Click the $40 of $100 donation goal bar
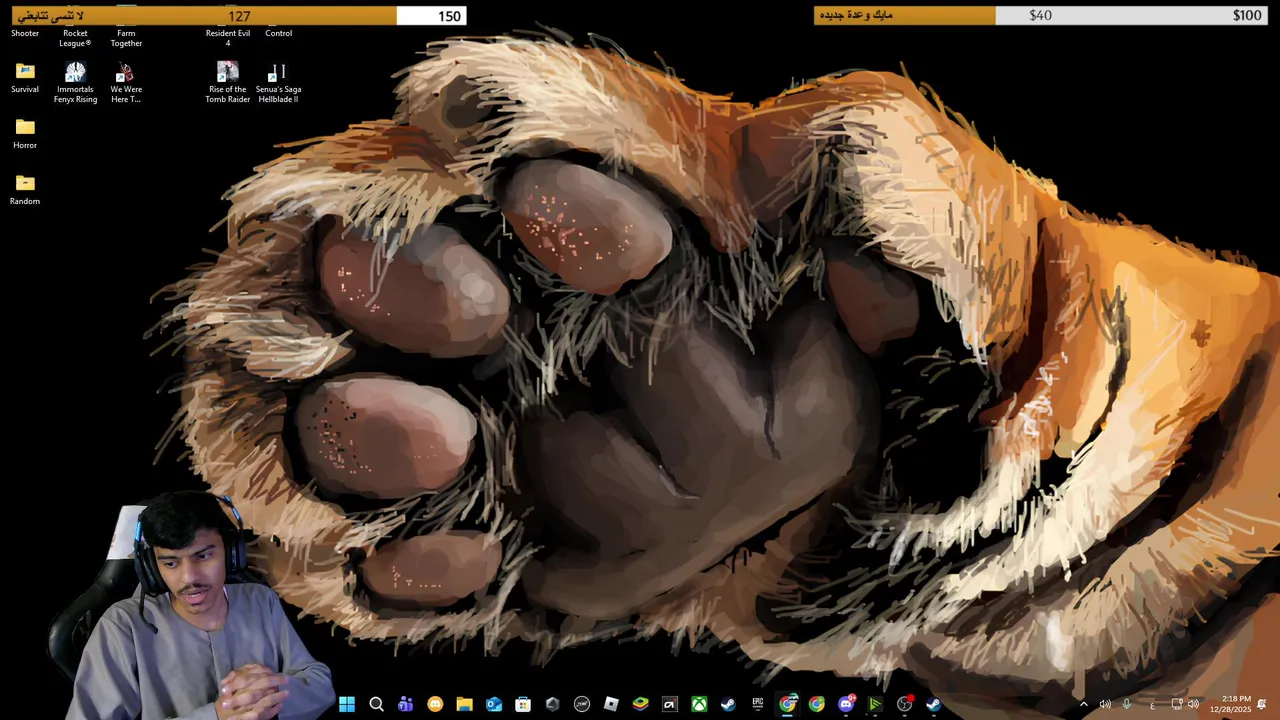1280x720 pixels. [1042, 15]
